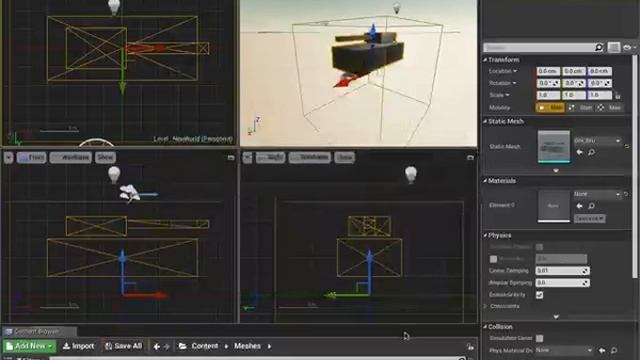This screenshot has height=360, width=640.
Task: Set Mobility to Stationary
Action: click(581, 108)
